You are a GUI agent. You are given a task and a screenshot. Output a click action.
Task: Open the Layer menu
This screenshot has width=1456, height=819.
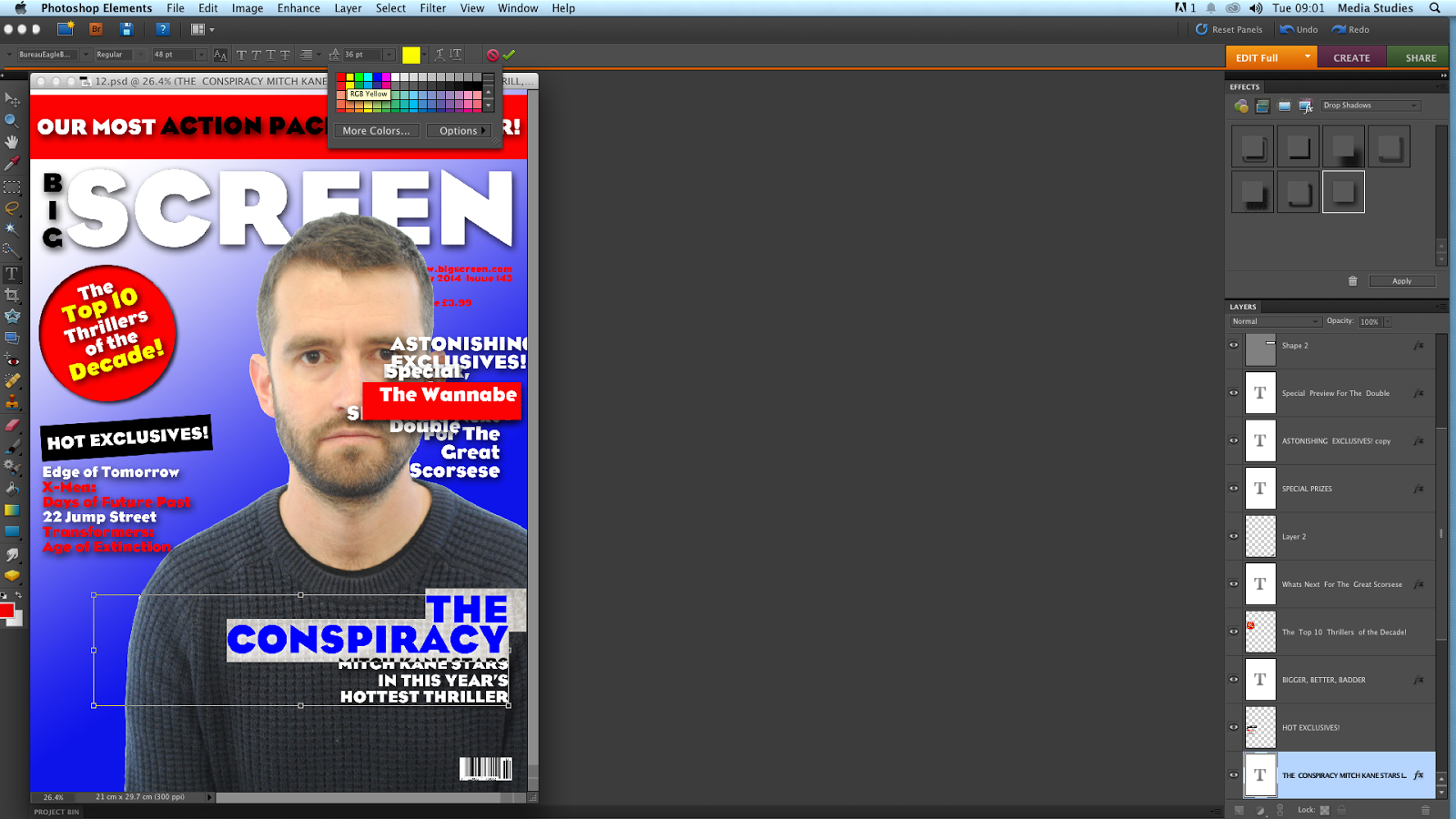tap(348, 8)
